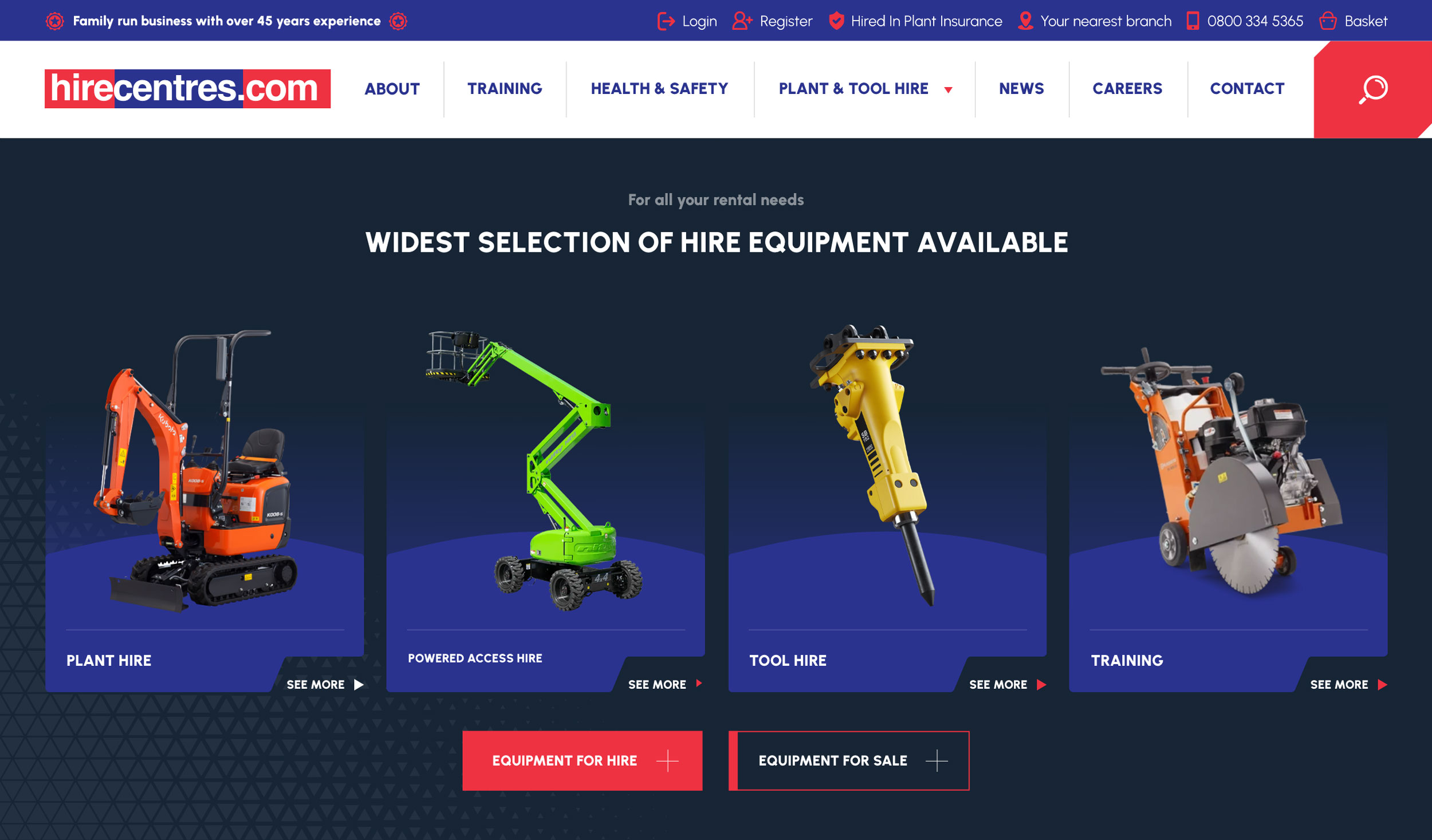Open the search magnifier icon

1373,89
